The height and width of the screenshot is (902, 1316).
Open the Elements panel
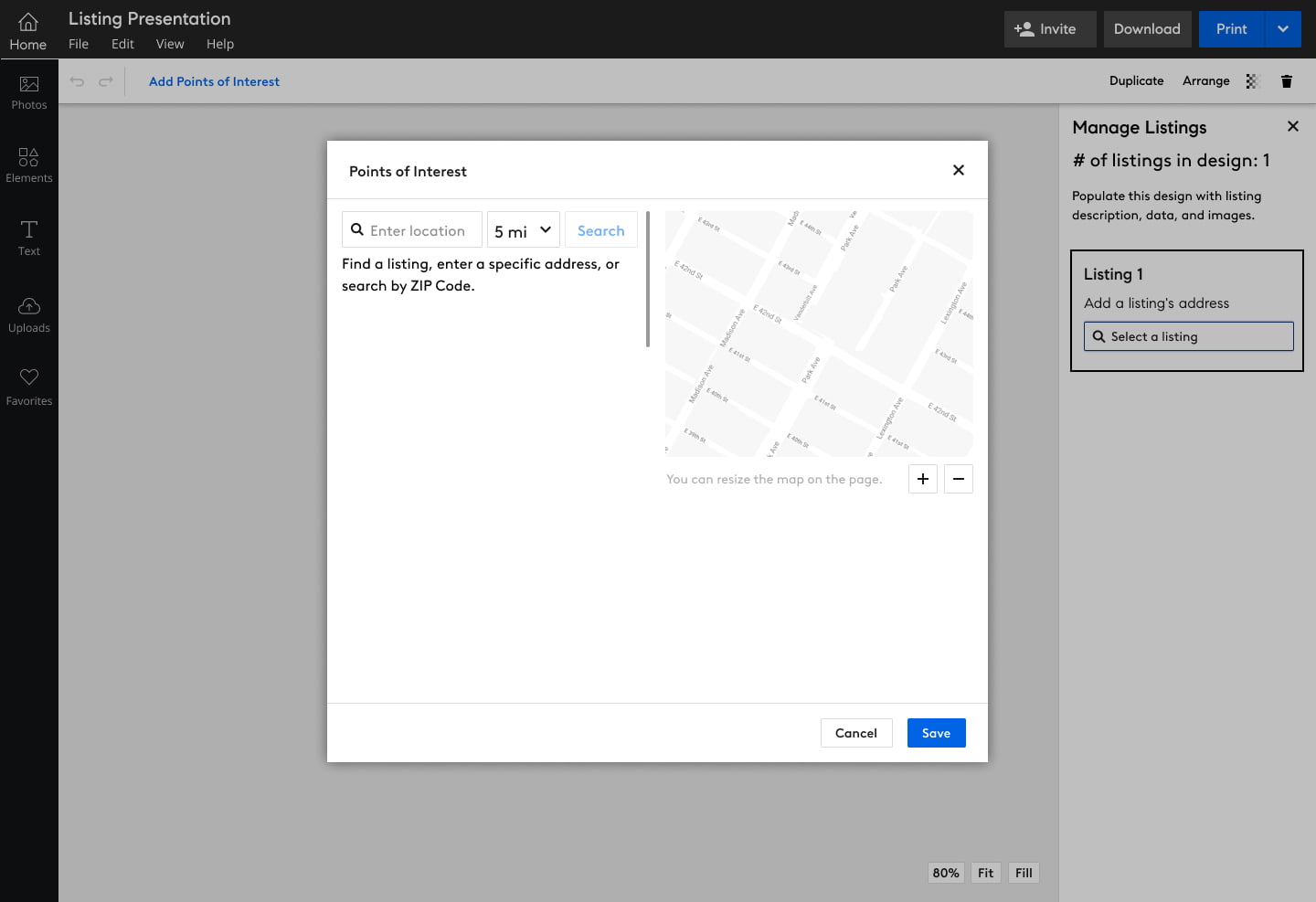click(29, 165)
